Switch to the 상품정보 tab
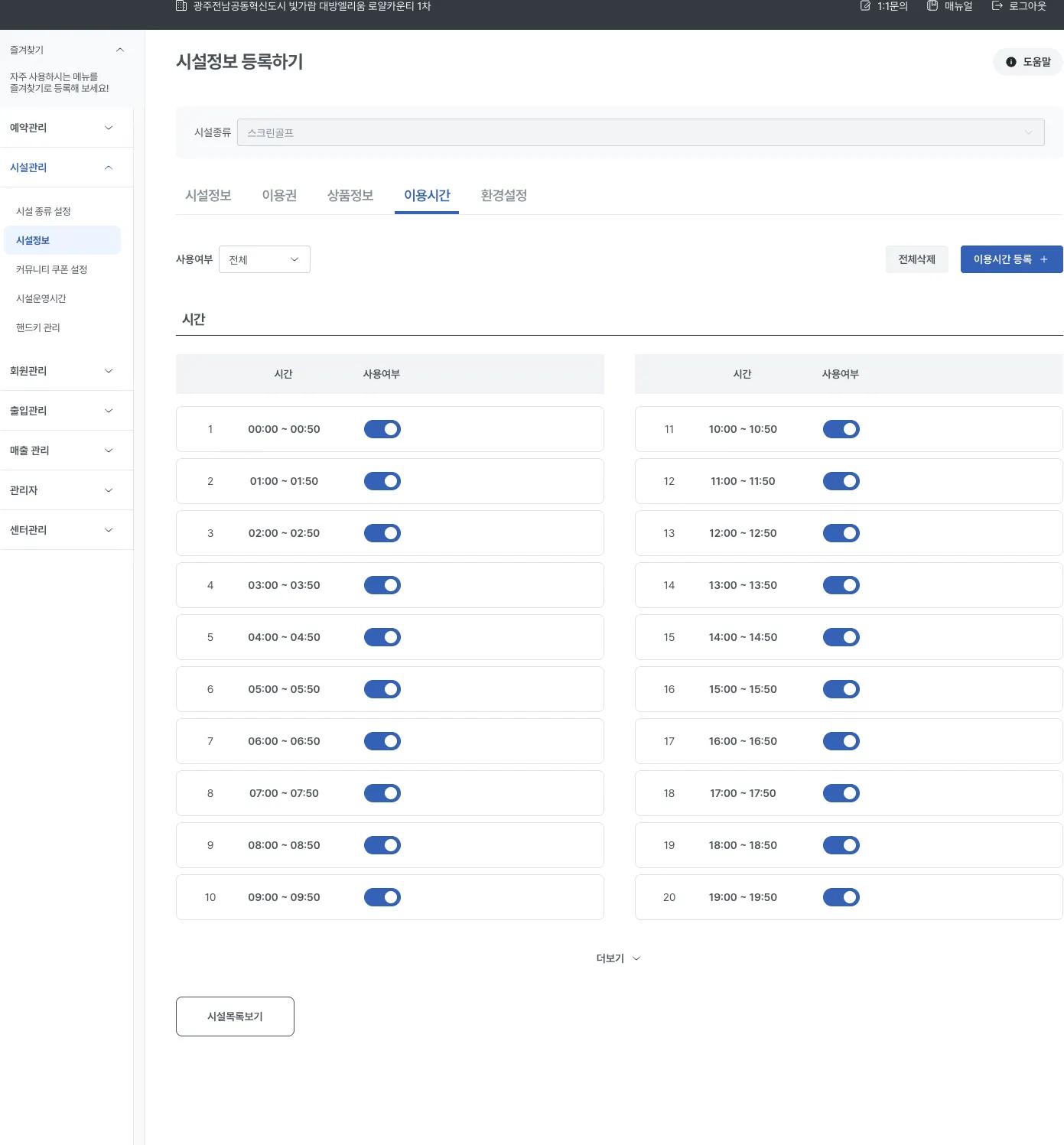Viewport: 1064px width, 1145px height. 350,196
